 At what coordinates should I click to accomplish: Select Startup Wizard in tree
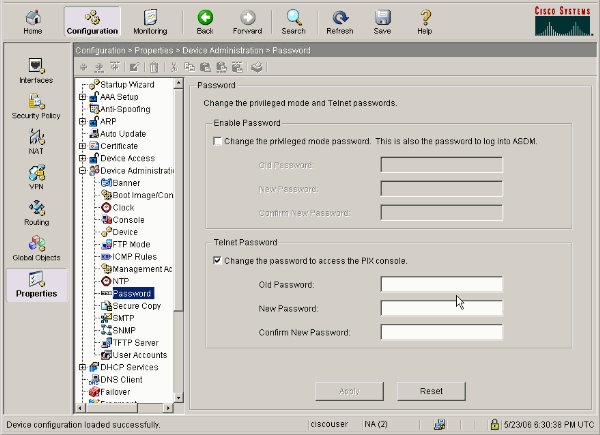coord(127,85)
